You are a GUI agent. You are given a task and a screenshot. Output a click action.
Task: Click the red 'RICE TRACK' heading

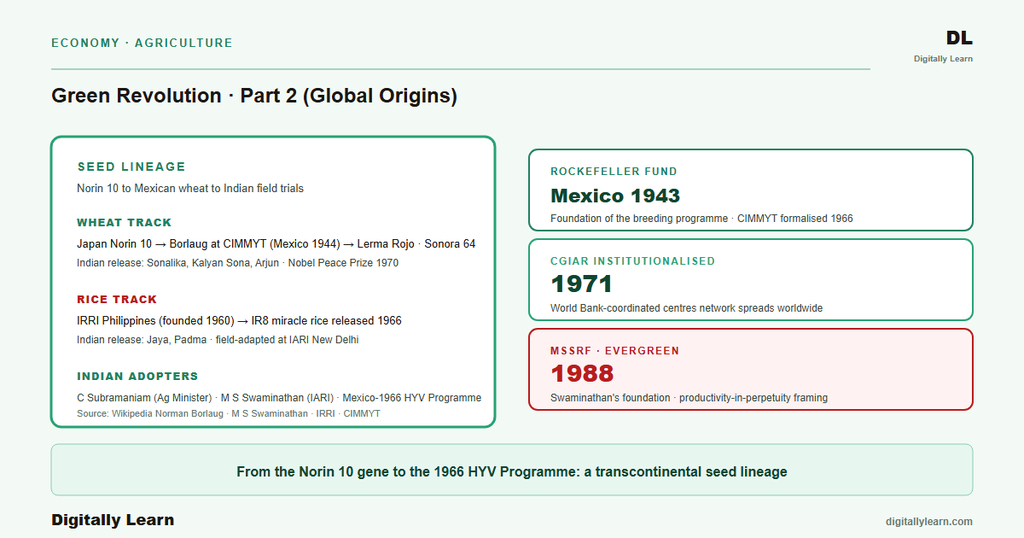tap(117, 300)
